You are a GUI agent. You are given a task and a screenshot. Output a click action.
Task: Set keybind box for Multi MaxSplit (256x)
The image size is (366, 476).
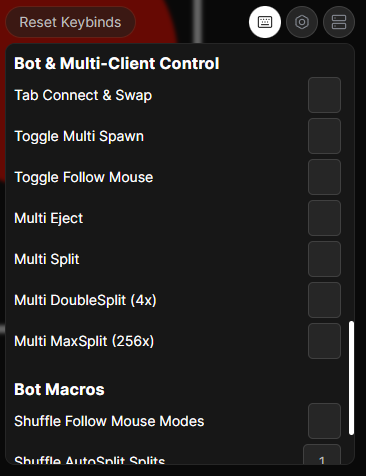pos(324,341)
